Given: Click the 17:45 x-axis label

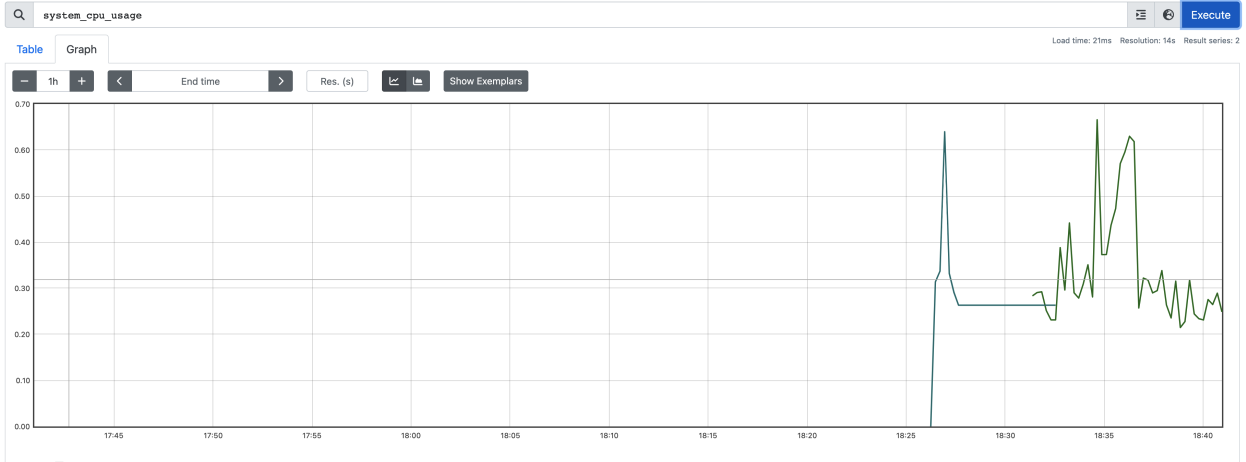Looking at the screenshot, I should click(114, 436).
